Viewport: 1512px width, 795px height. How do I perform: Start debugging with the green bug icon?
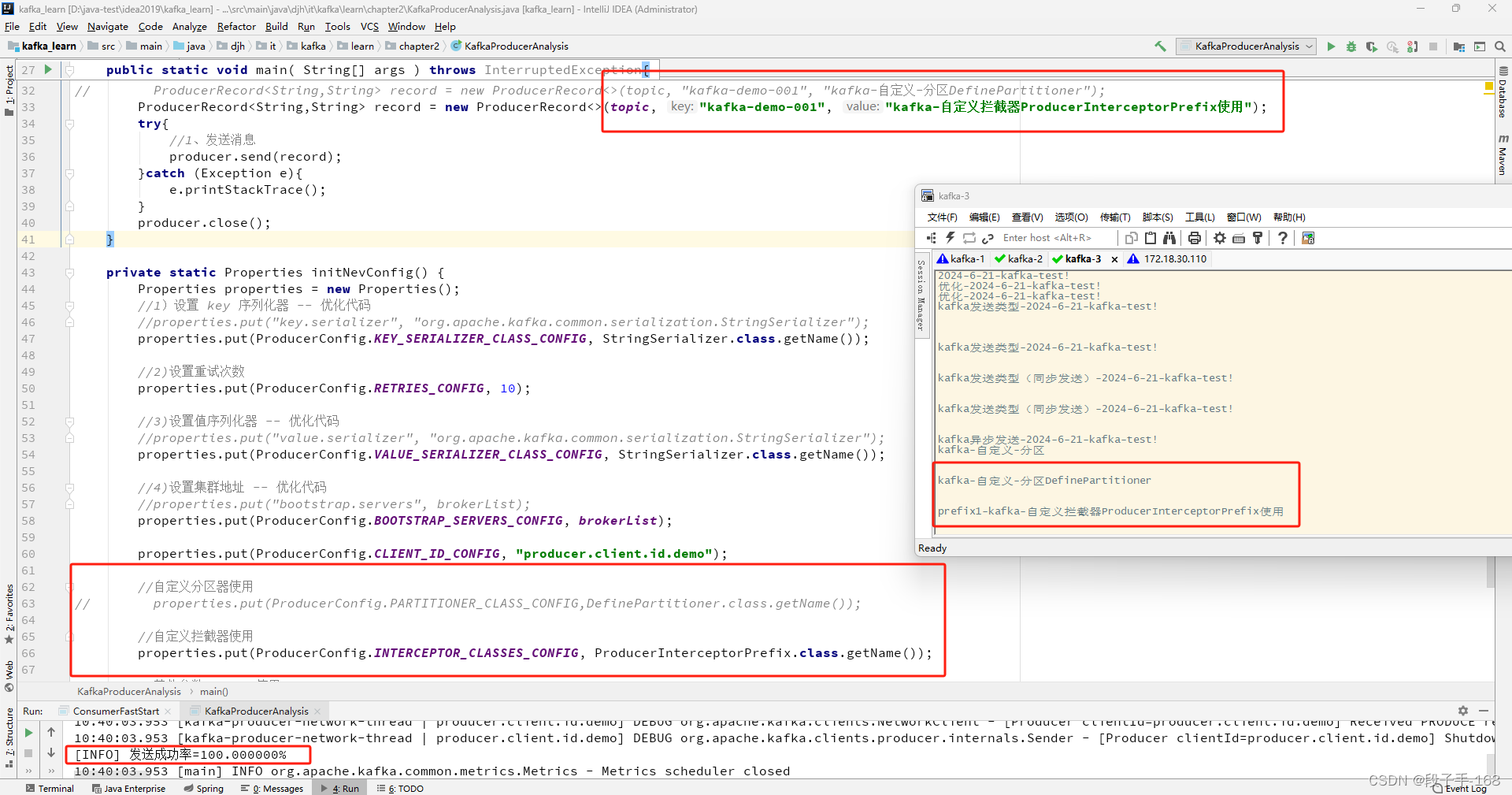point(1351,46)
